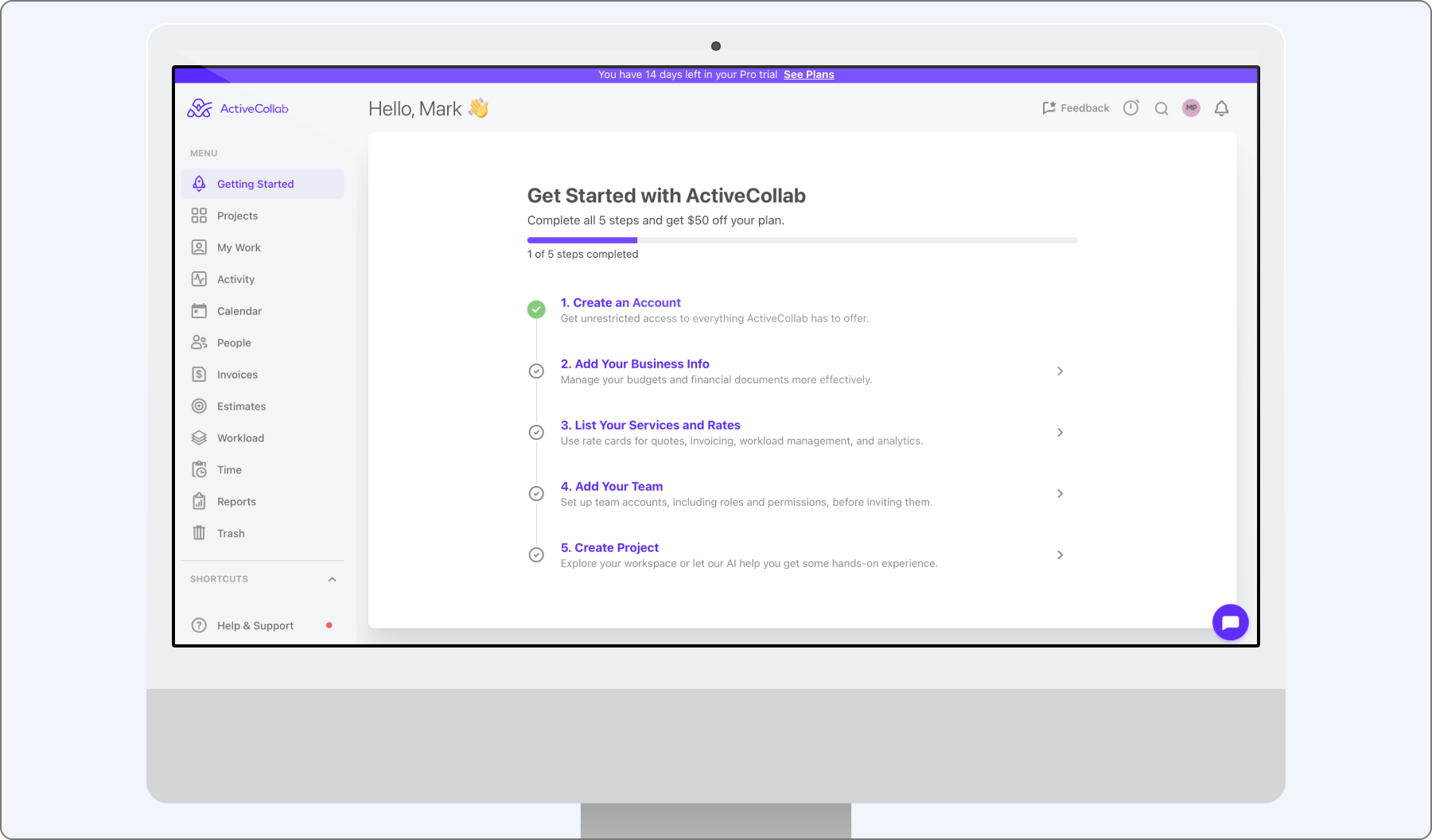Open chevron for Add Your Business Info
Screen dimensions: 1432x840
click(x=1060, y=371)
